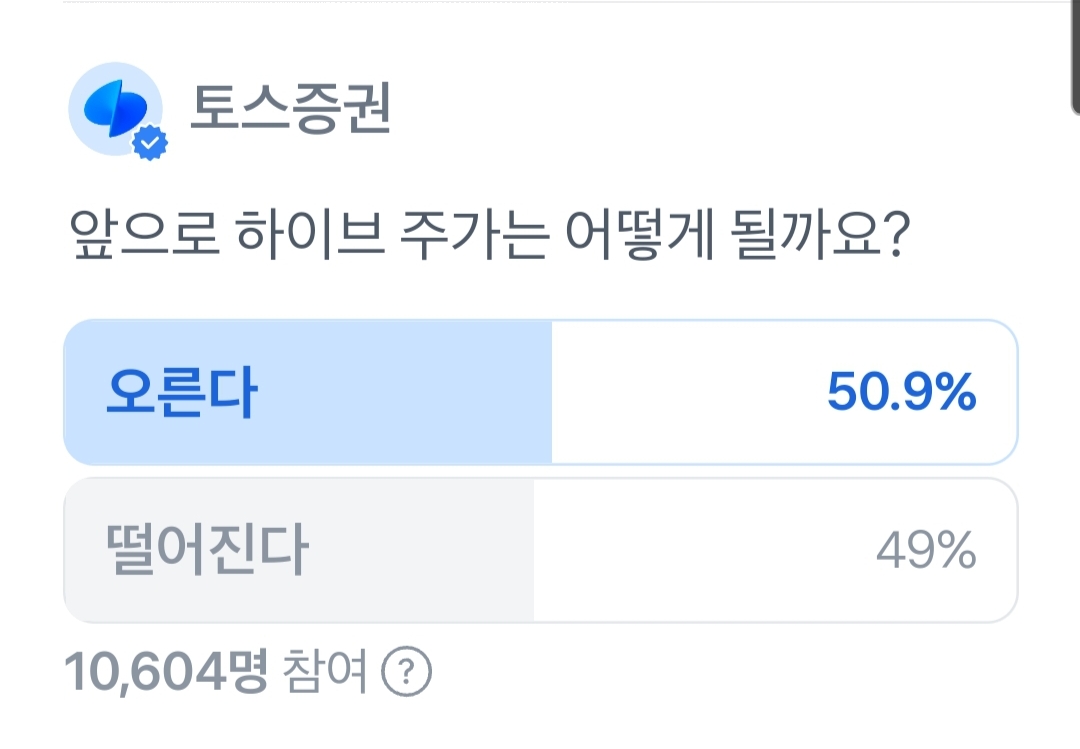The image size is (1080, 749).
Task: Vote for the 오른다 poll option
Action: coord(540,392)
